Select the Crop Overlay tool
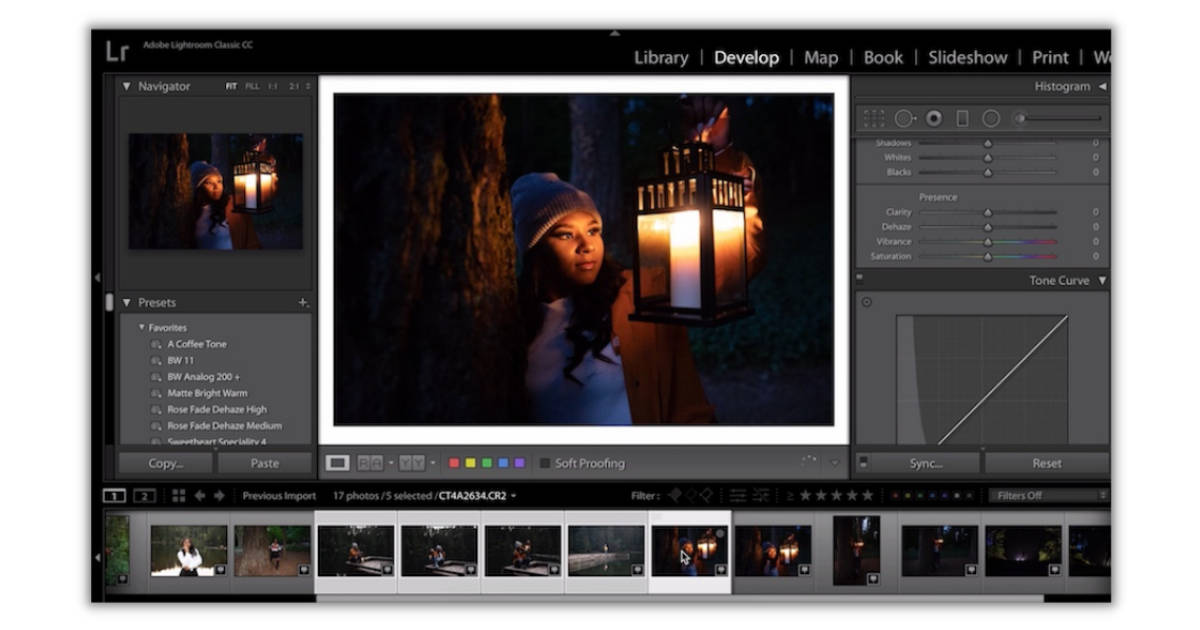Screen dimensions: 1200x630 (873, 119)
